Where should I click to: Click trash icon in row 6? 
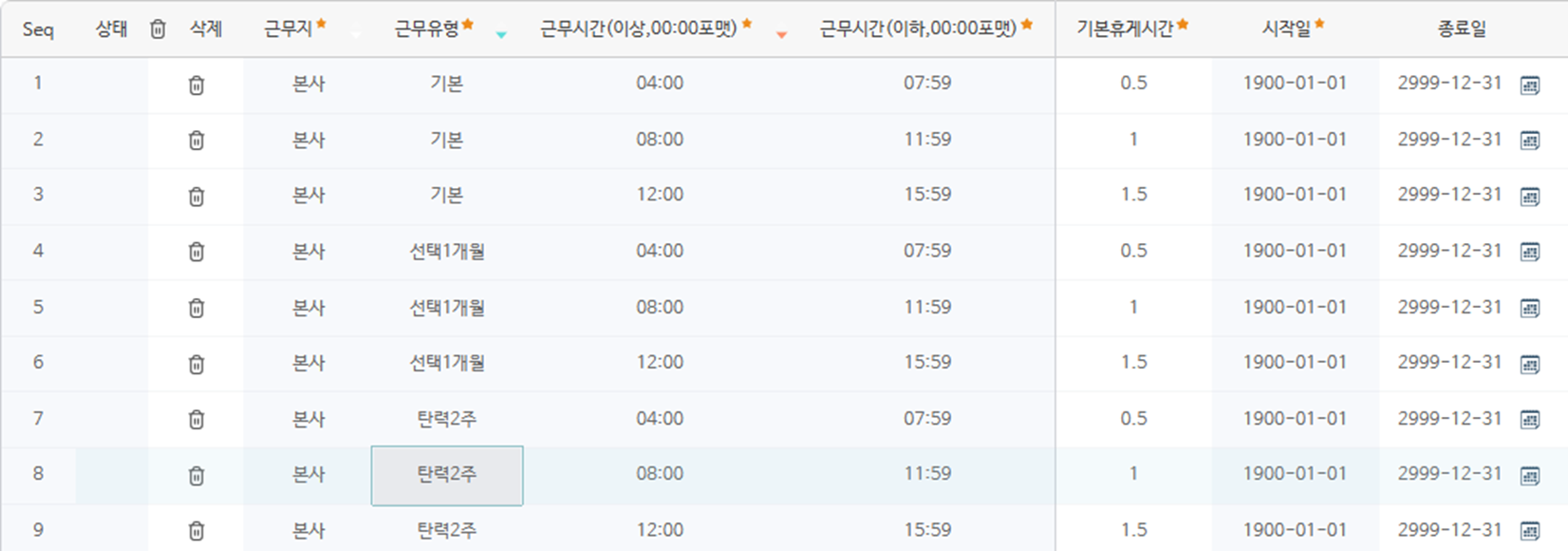(196, 364)
